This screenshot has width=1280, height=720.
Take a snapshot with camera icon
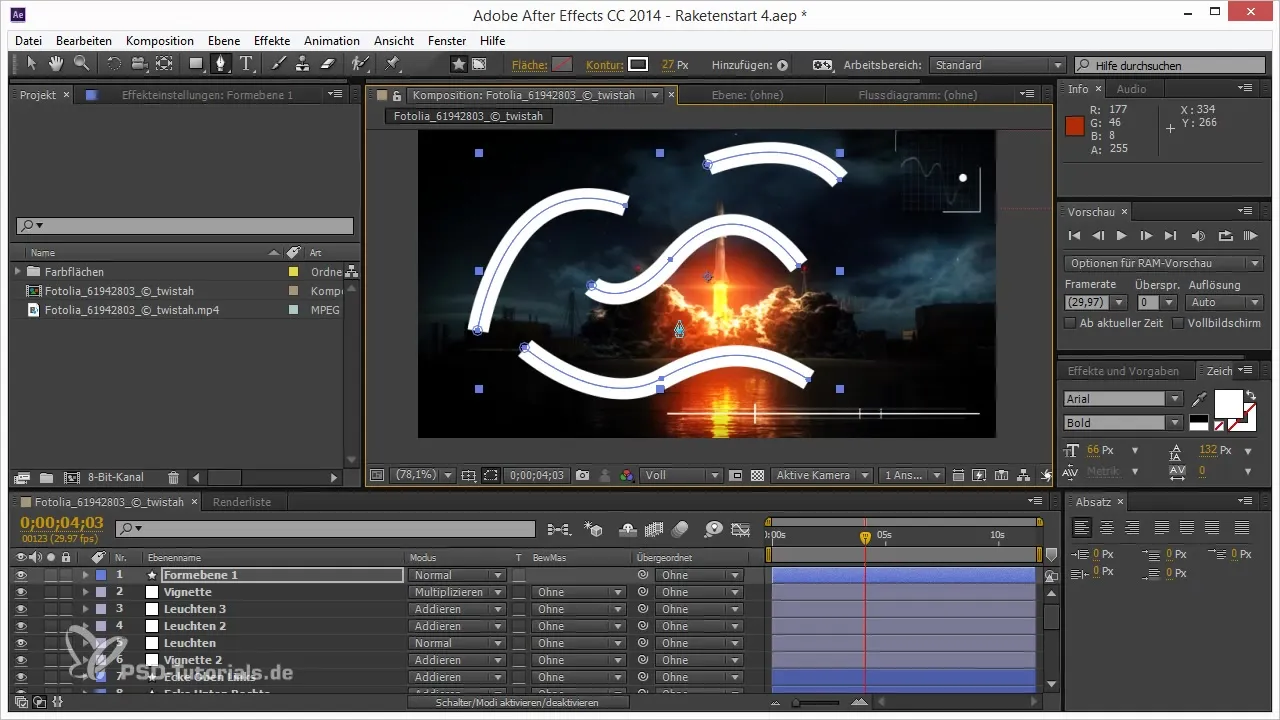[582, 476]
